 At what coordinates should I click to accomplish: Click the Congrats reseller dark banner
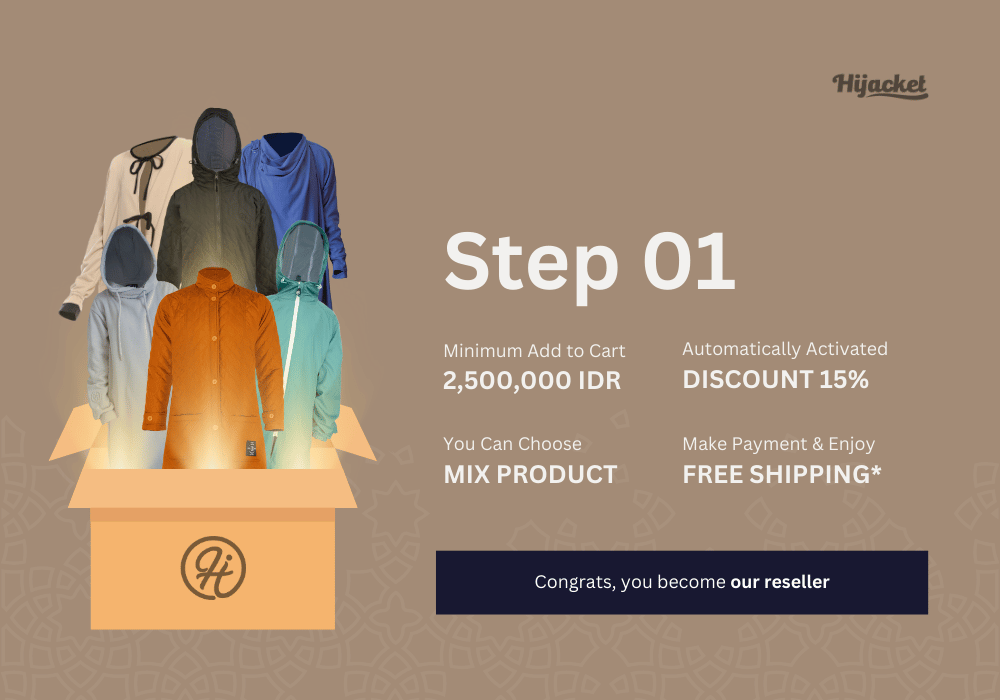(x=682, y=582)
